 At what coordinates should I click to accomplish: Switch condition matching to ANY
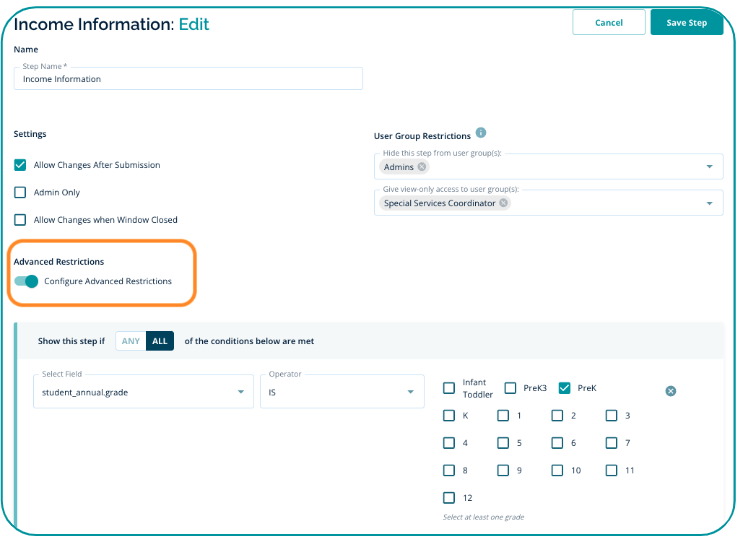(131, 341)
